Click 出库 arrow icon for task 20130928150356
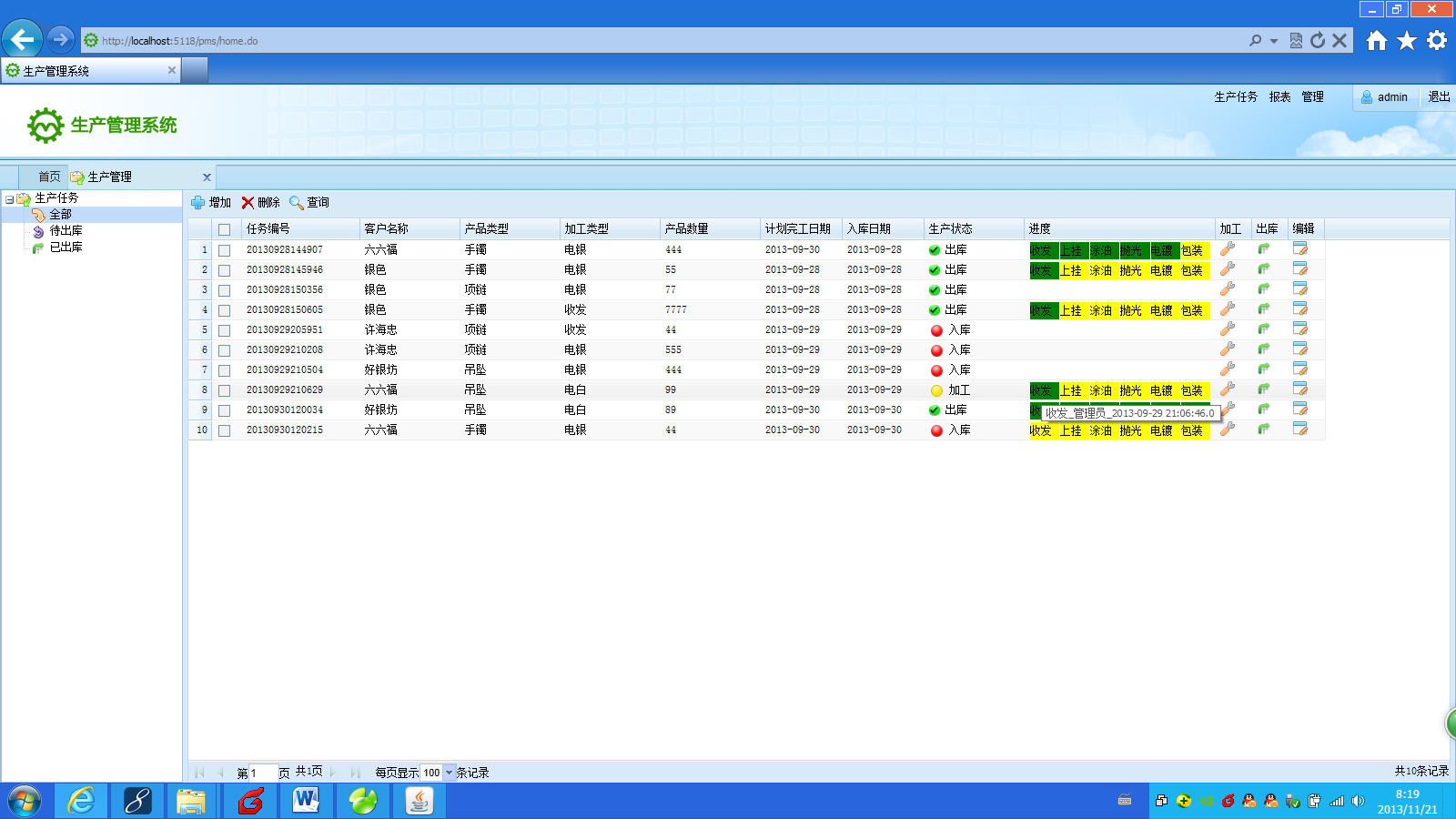 1264,289
